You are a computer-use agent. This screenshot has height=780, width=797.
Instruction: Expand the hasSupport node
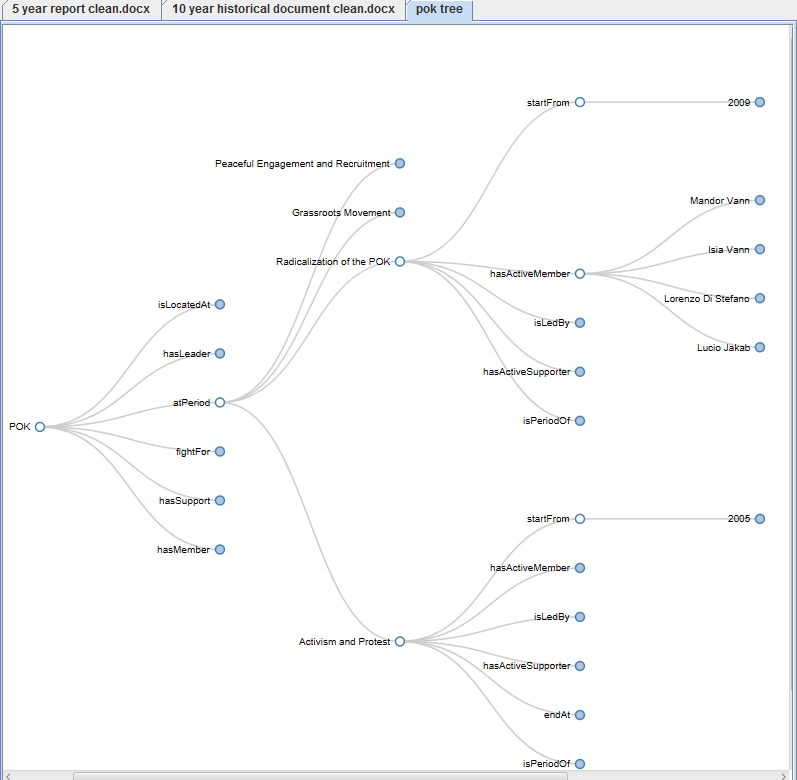(x=220, y=500)
